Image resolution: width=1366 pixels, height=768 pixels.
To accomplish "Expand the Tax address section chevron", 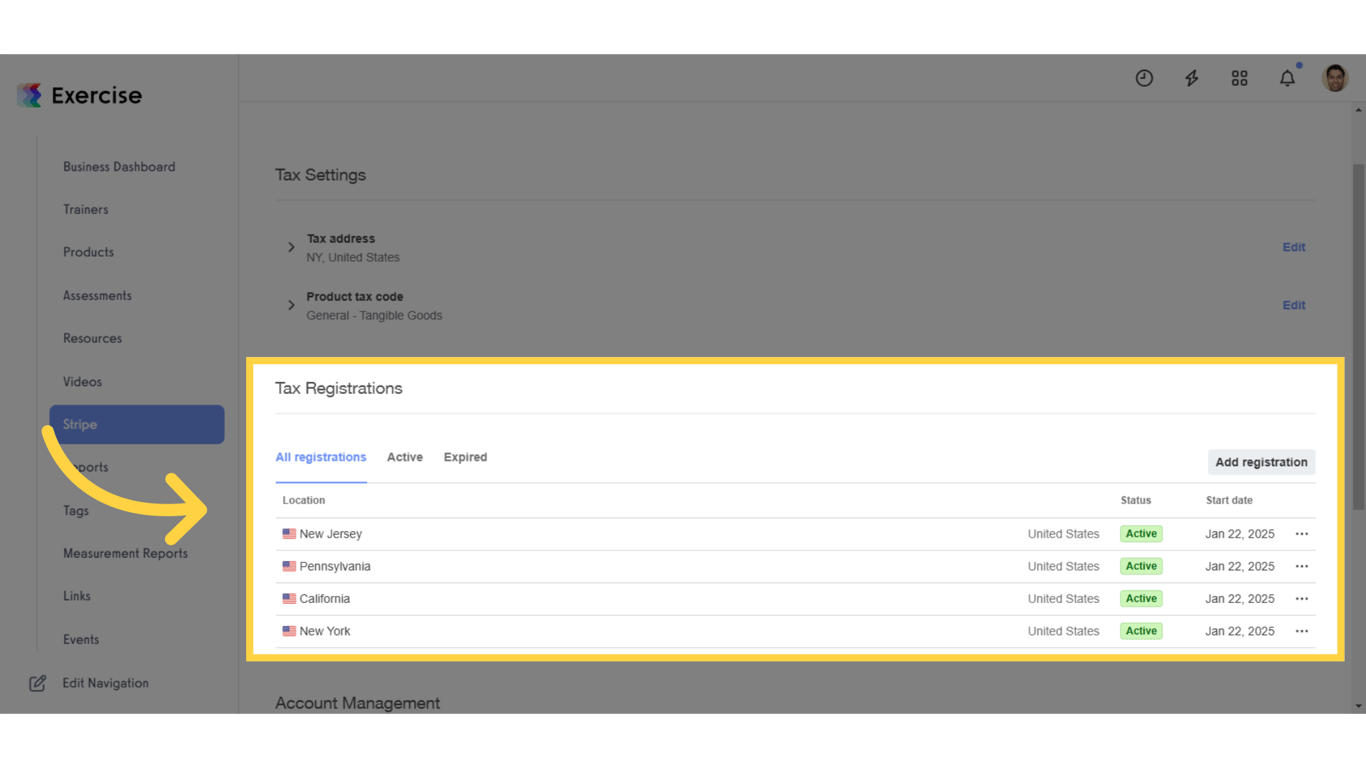I will click(x=290, y=247).
